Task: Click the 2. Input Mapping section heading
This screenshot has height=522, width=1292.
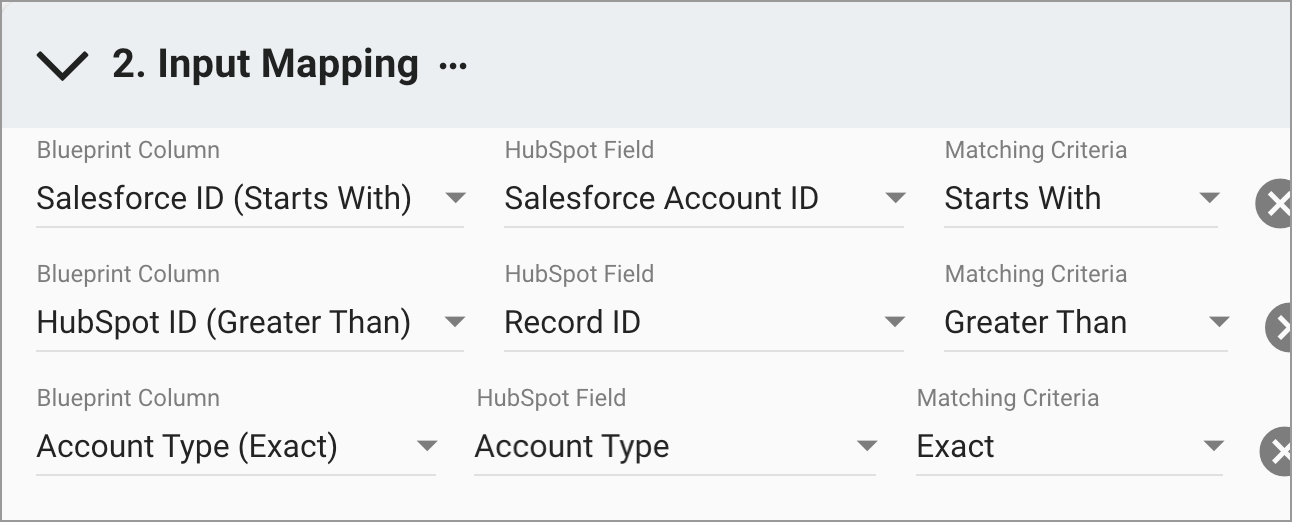Action: click(265, 64)
